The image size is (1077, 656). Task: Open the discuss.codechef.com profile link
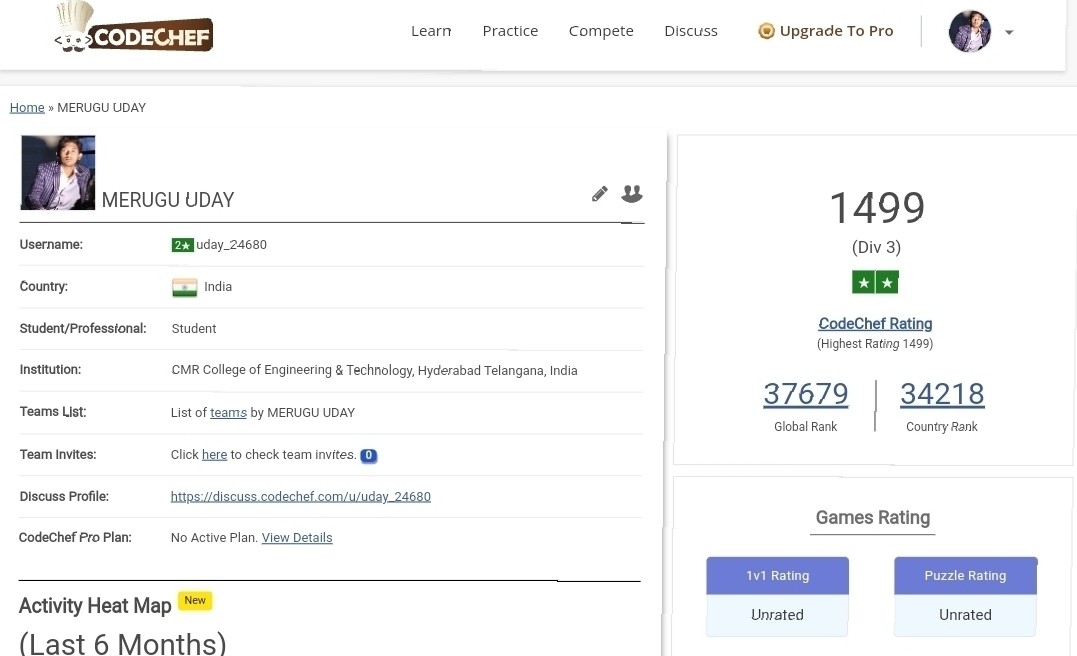[x=300, y=496]
